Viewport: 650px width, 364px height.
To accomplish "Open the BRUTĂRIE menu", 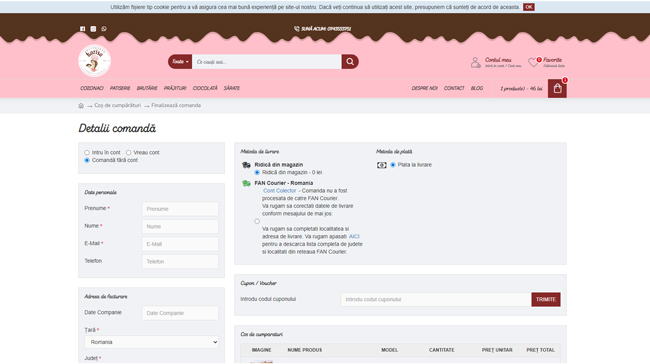I will pyautogui.click(x=147, y=88).
